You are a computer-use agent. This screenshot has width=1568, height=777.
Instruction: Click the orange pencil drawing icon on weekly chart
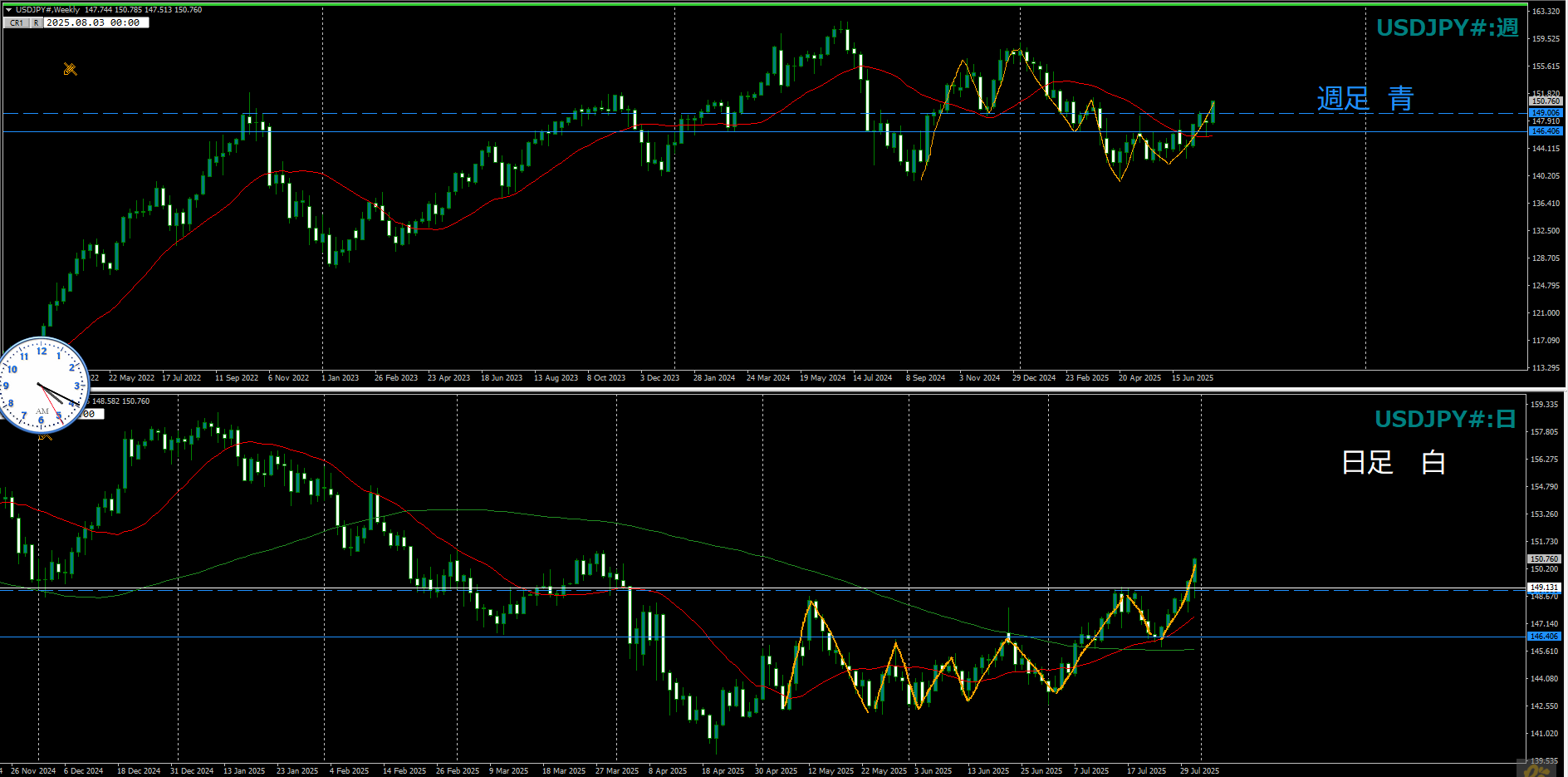click(x=70, y=69)
